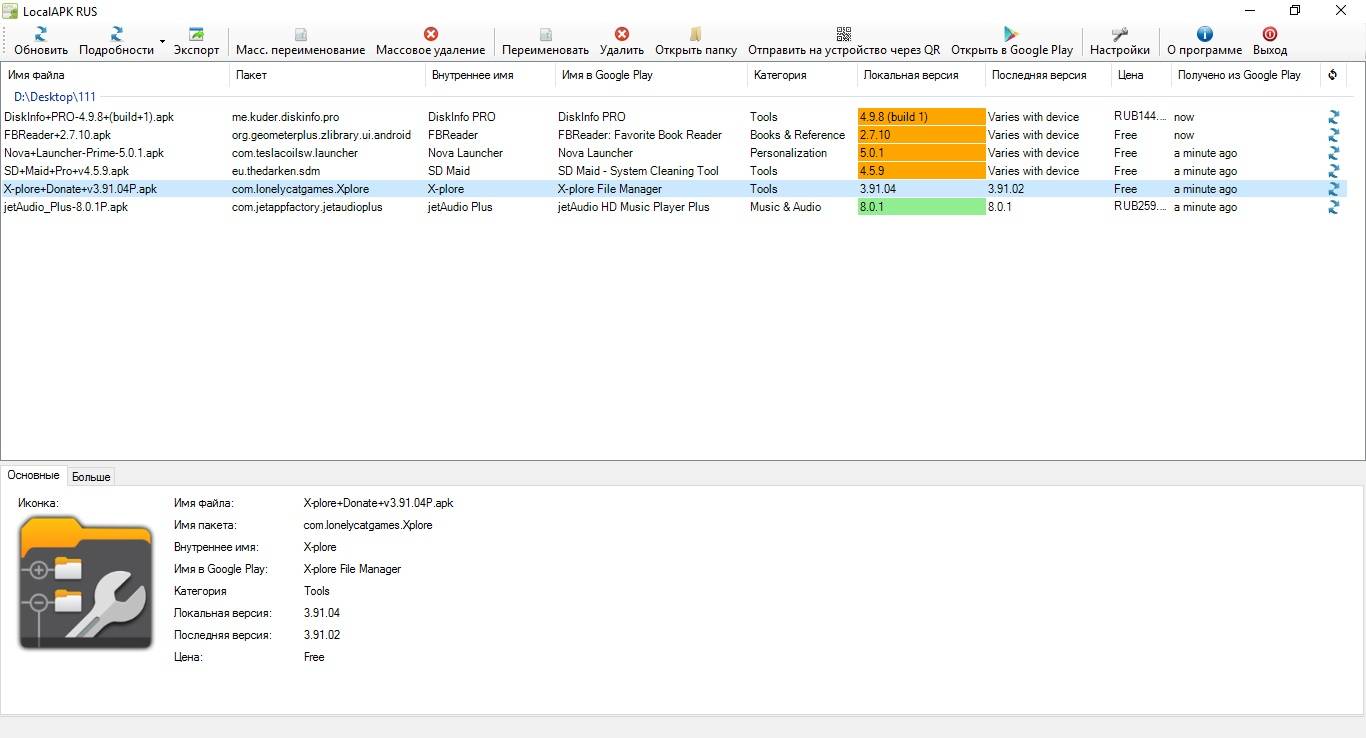Sort by Категория column header
The height and width of the screenshot is (738, 1366).
[x=802, y=75]
